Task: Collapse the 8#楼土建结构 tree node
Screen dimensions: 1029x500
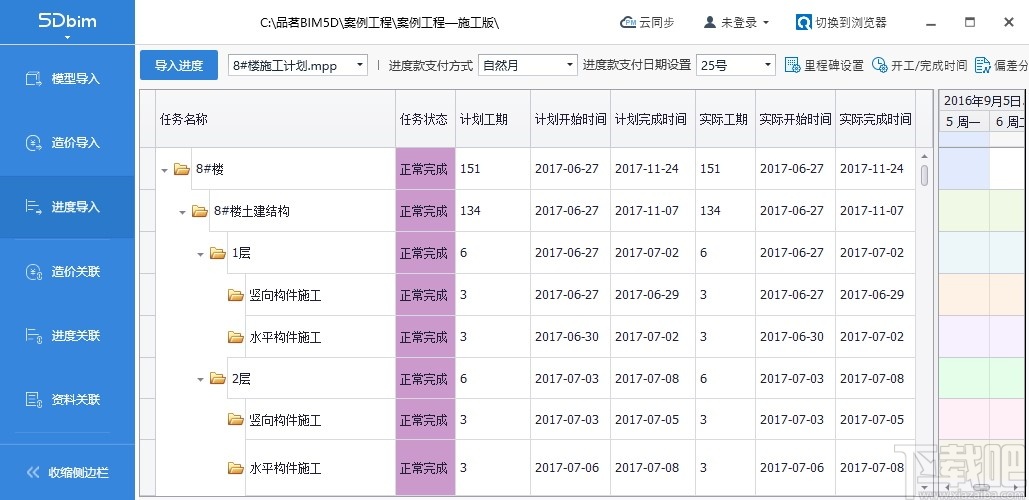Action: 182,212
